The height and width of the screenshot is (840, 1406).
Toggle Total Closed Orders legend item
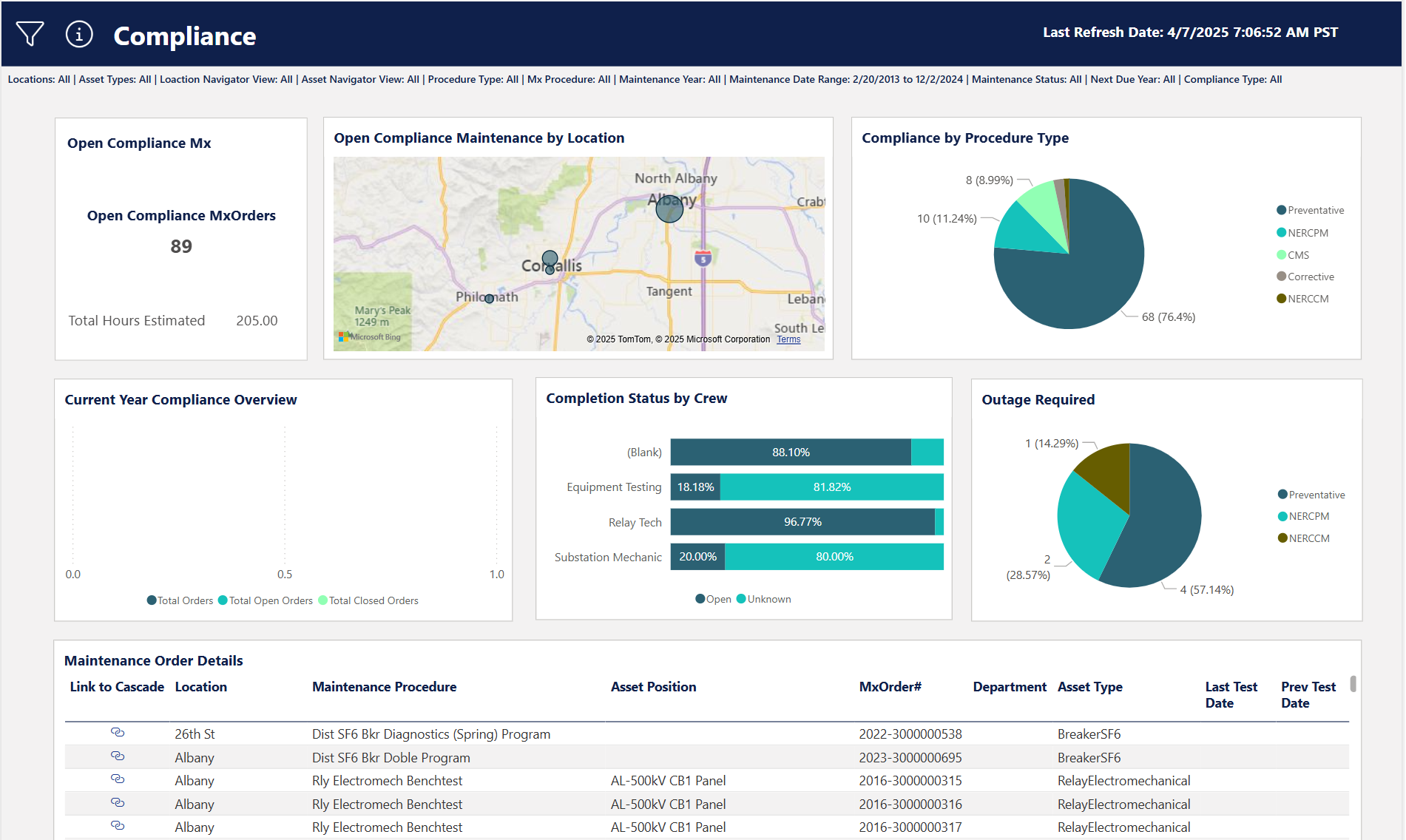pos(368,600)
